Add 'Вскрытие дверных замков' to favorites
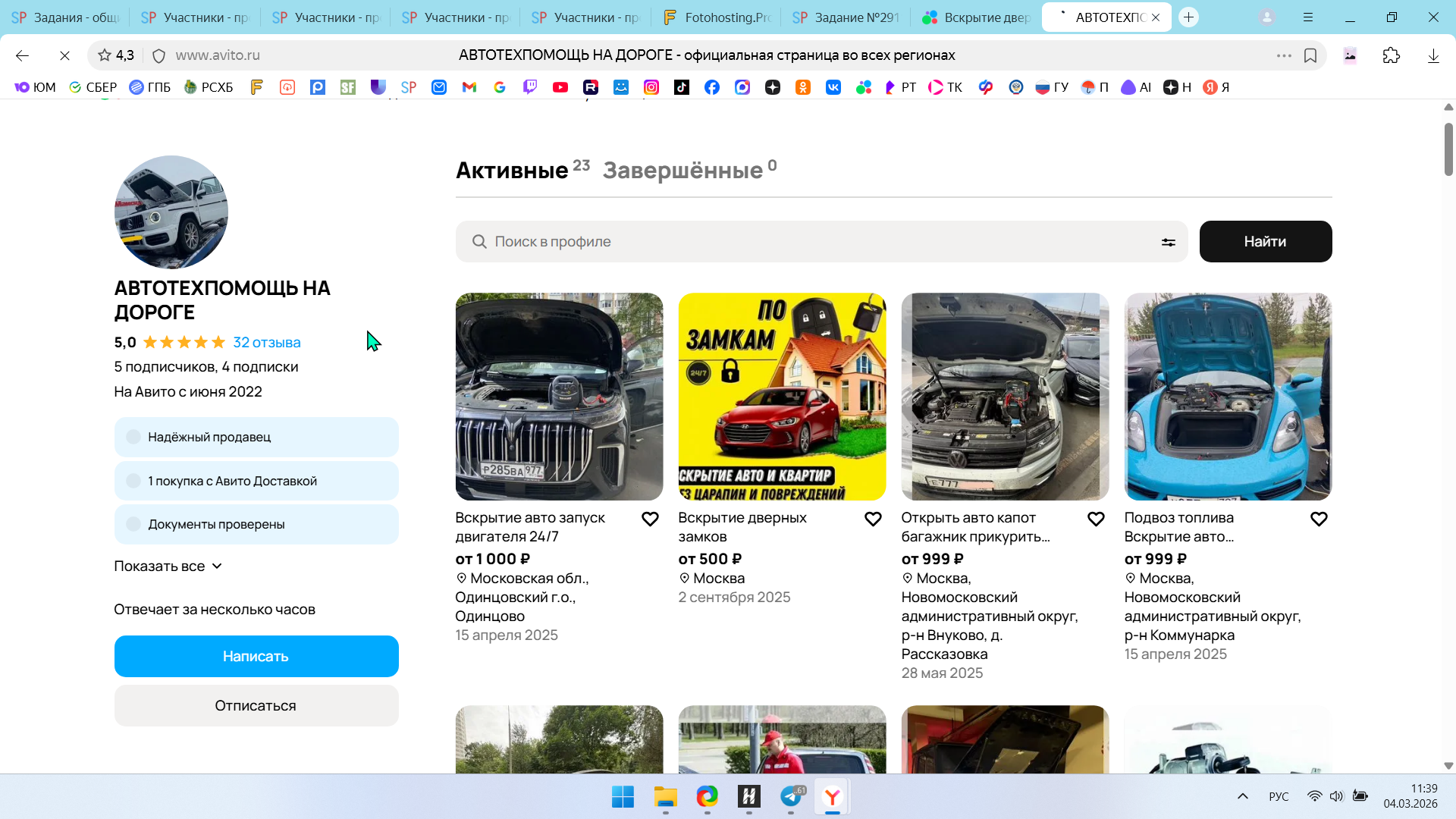The width and height of the screenshot is (1456, 819). click(873, 519)
